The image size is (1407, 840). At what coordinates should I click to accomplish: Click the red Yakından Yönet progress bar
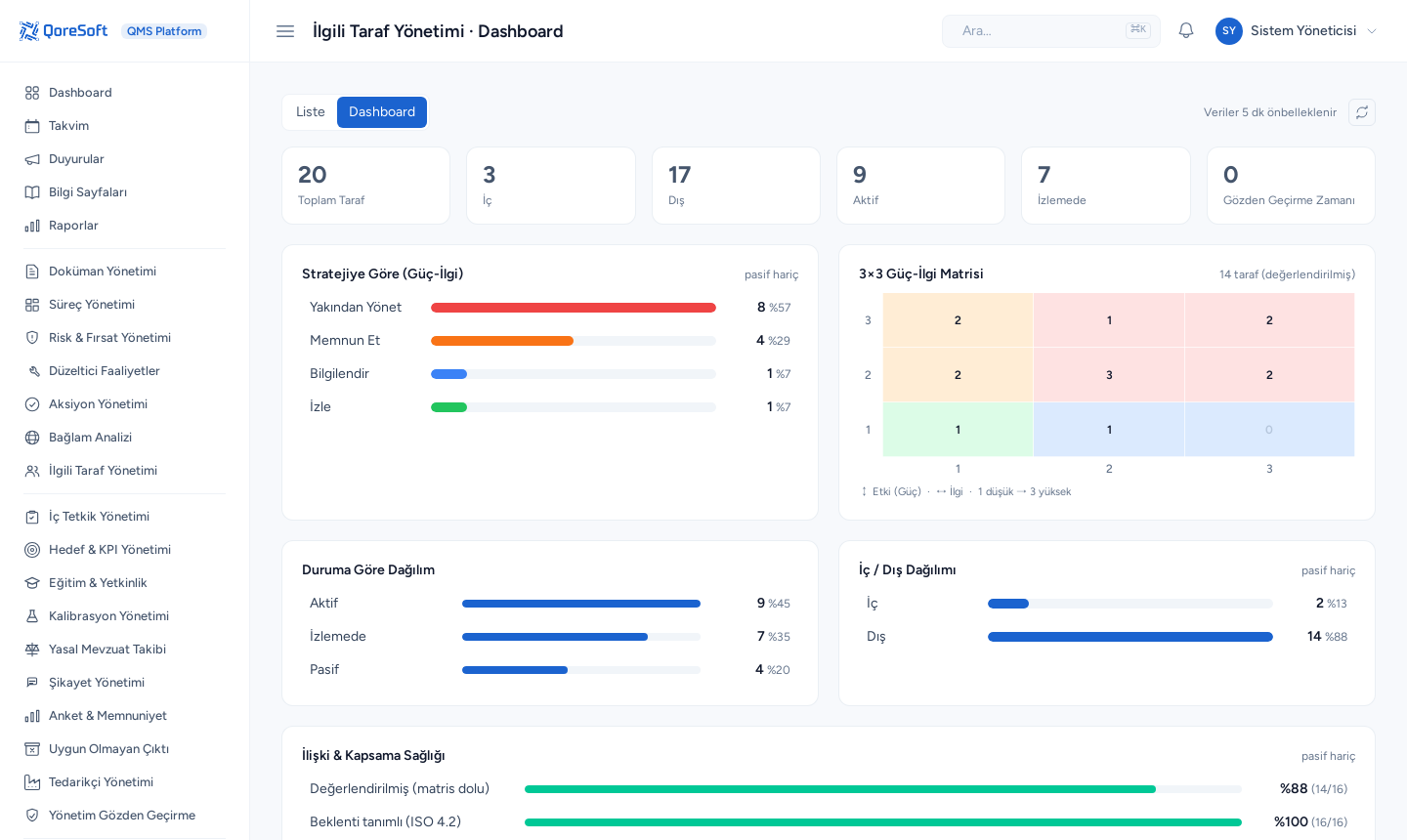click(574, 308)
